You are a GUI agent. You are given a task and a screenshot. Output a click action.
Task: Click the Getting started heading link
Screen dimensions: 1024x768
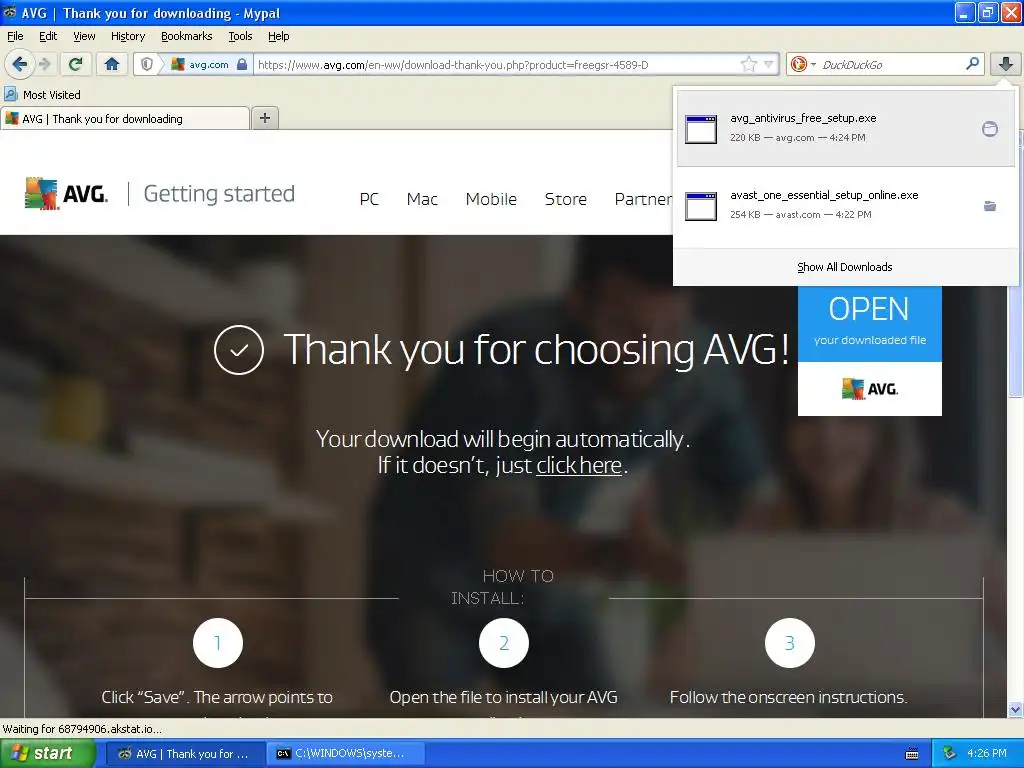pyautogui.click(x=219, y=194)
